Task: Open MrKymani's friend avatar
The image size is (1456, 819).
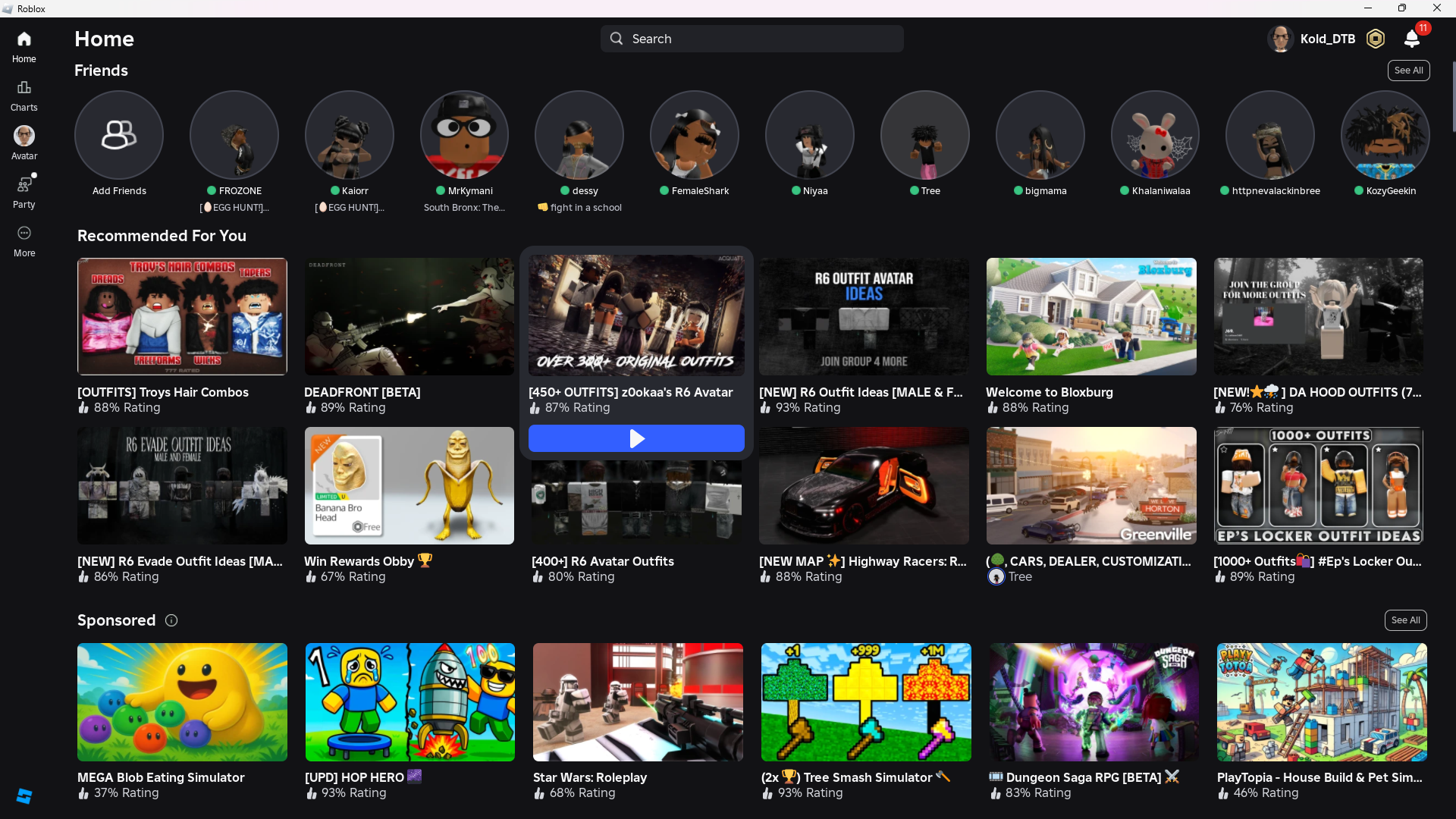Action: 464,135
